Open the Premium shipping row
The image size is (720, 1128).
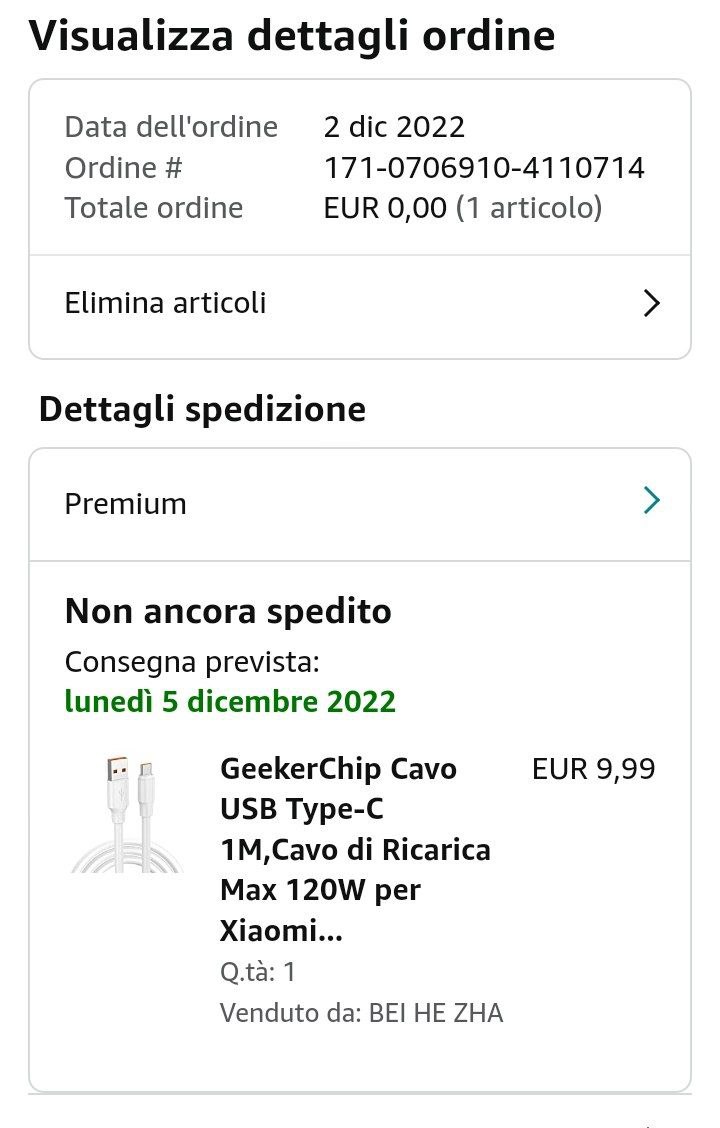tap(125, 504)
